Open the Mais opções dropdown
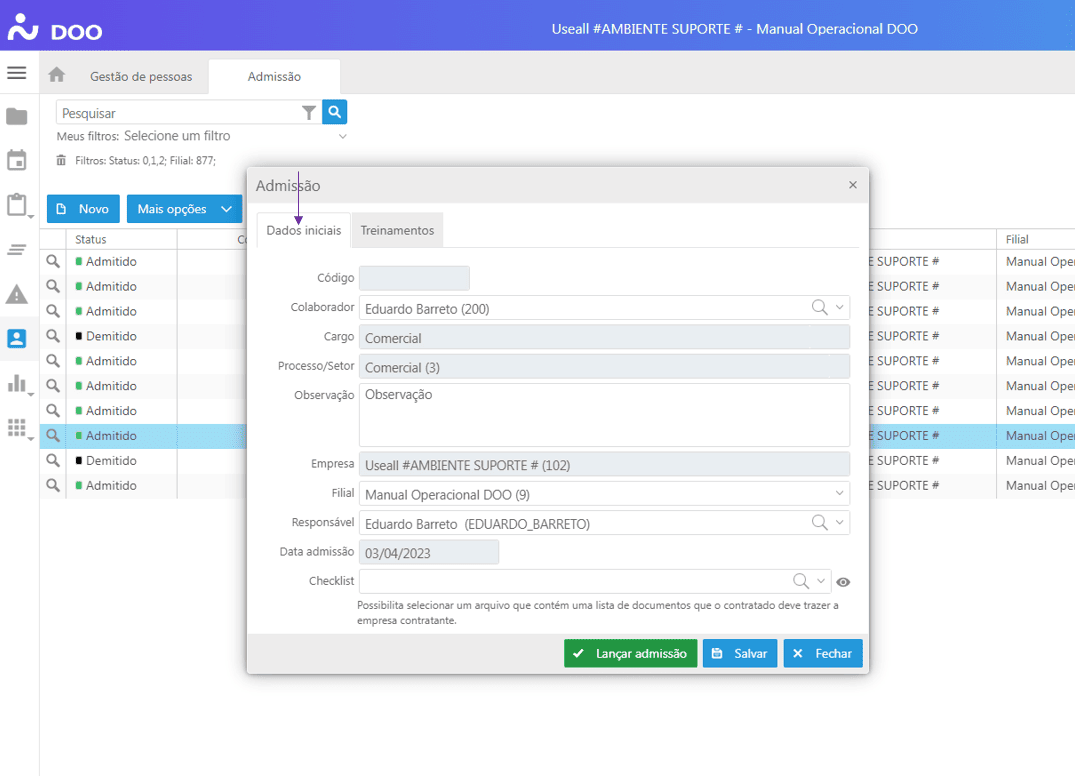The height and width of the screenshot is (776, 1075). click(x=184, y=209)
